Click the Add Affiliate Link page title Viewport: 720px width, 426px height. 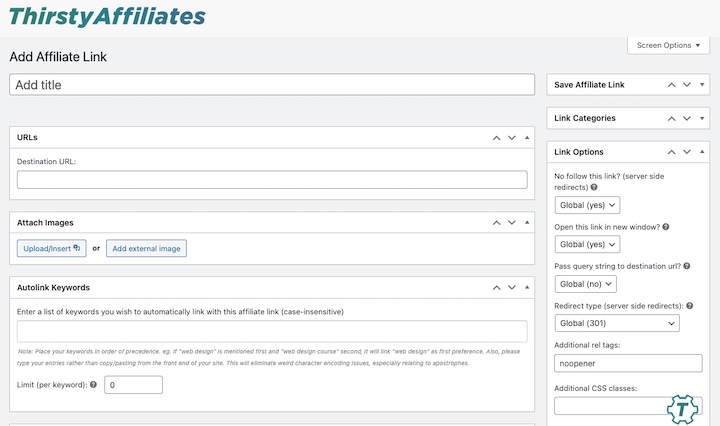tap(58, 57)
